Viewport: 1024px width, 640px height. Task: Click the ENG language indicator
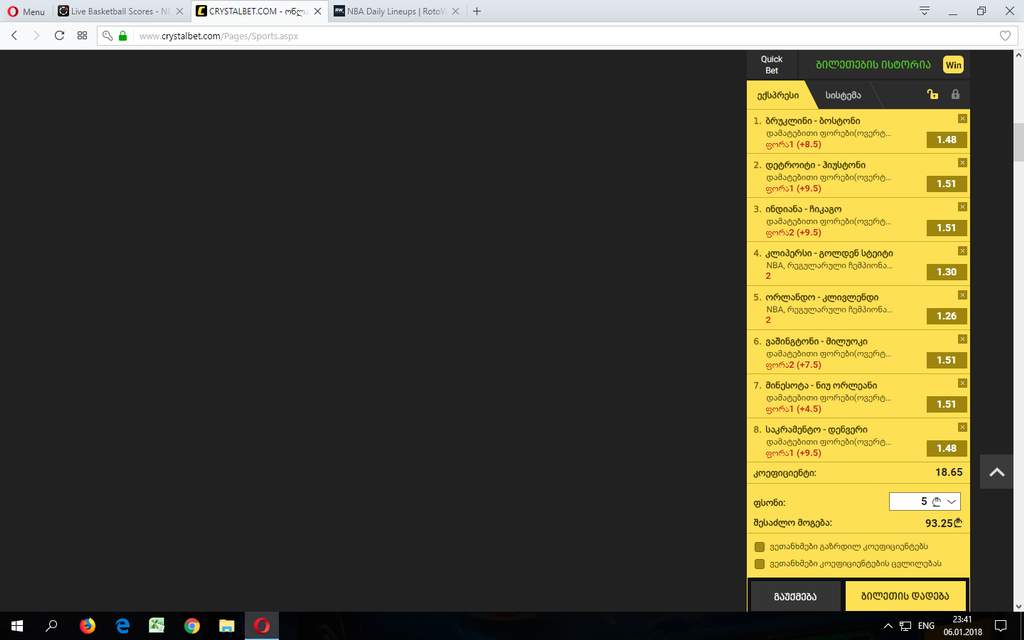point(926,626)
